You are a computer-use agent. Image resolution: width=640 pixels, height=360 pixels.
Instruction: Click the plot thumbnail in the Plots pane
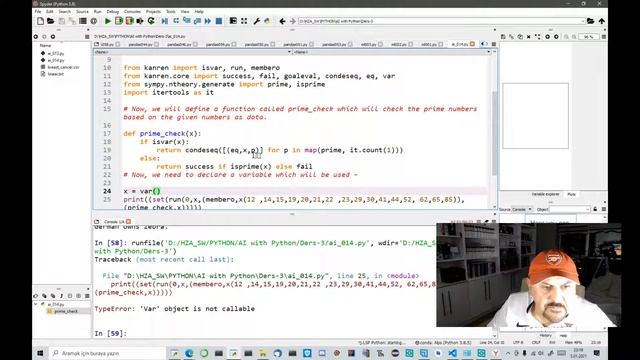(535, 116)
